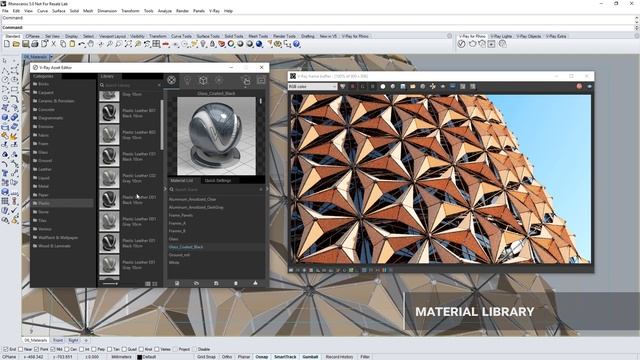This screenshot has width=640, height=360.
Task: Open V-Ray Asset Editor from V-Ray toolbar
Action: 462,44
